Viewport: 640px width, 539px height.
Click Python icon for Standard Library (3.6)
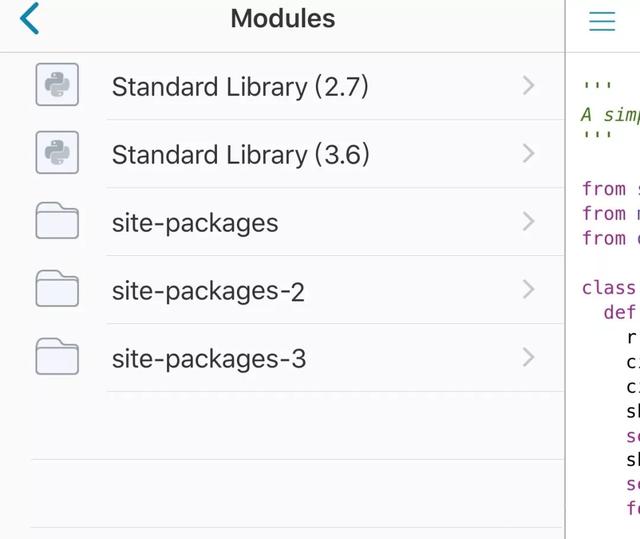(57, 153)
